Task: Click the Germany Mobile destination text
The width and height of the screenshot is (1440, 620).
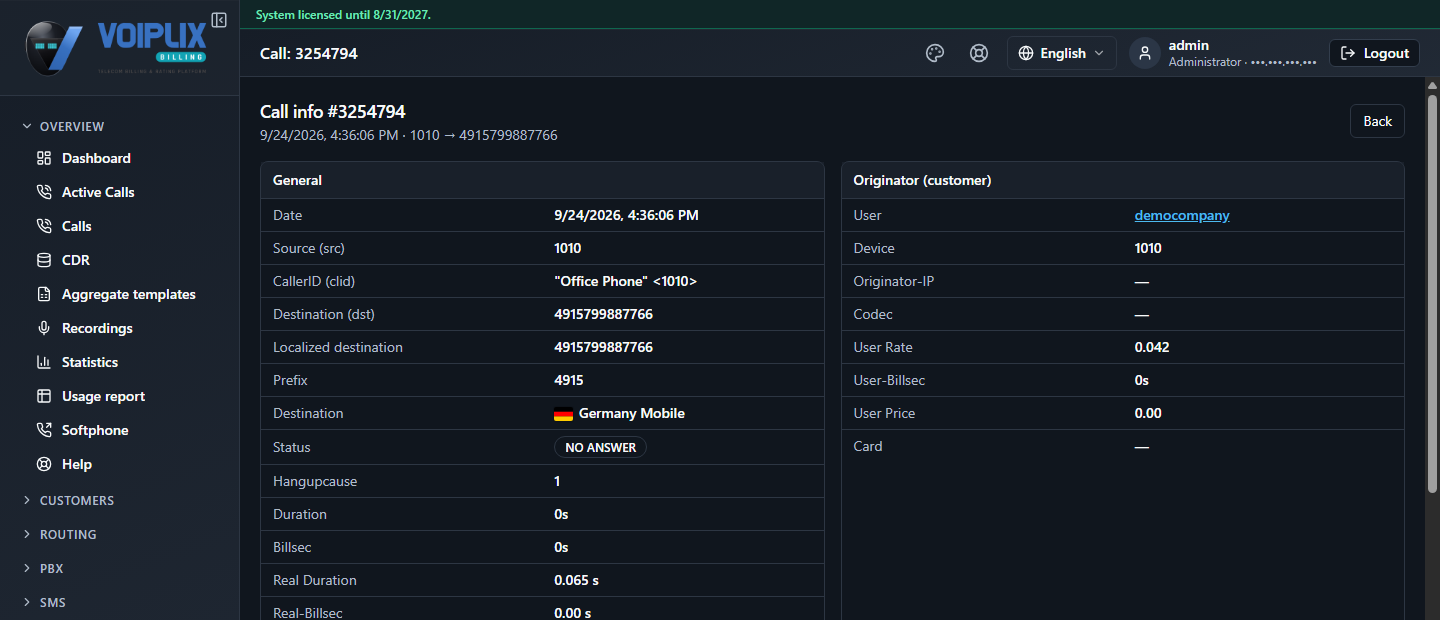Action: pyautogui.click(x=632, y=413)
